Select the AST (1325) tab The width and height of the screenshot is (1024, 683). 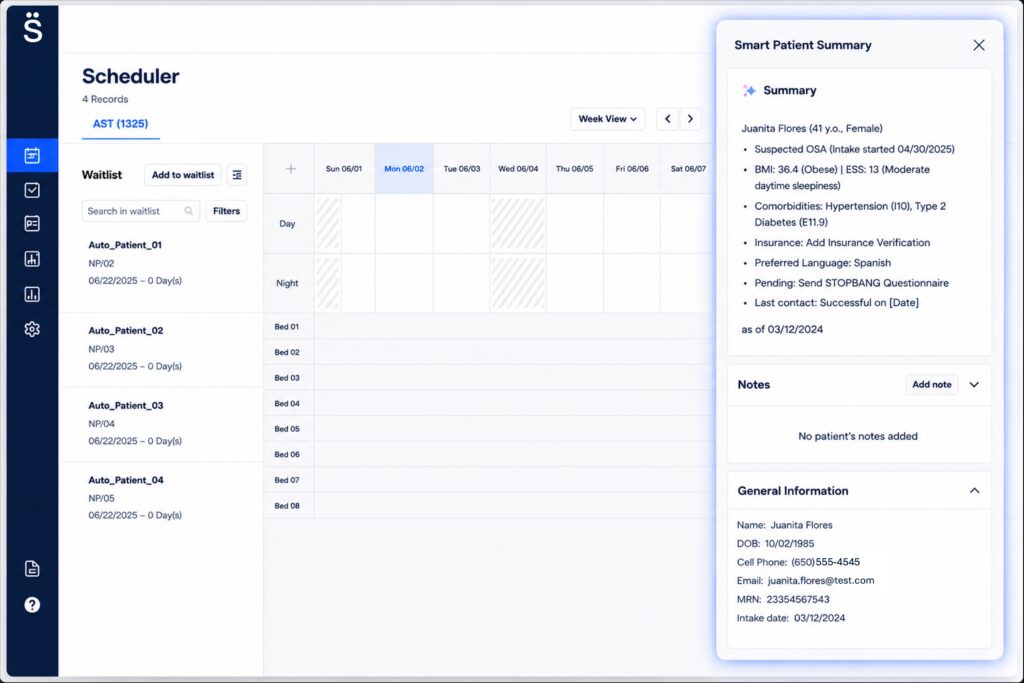(x=120, y=123)
